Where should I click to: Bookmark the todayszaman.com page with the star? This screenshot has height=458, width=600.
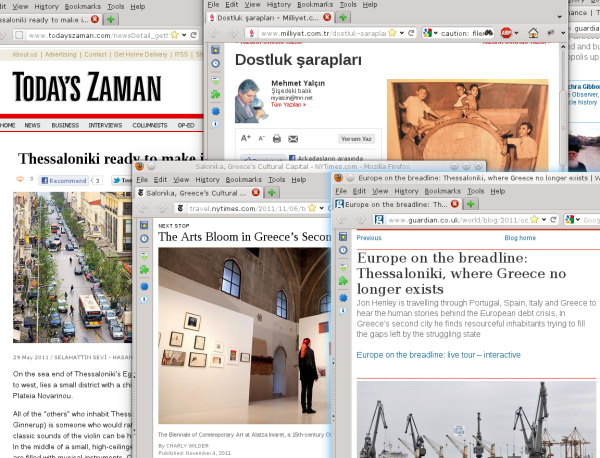coord(175,34)
